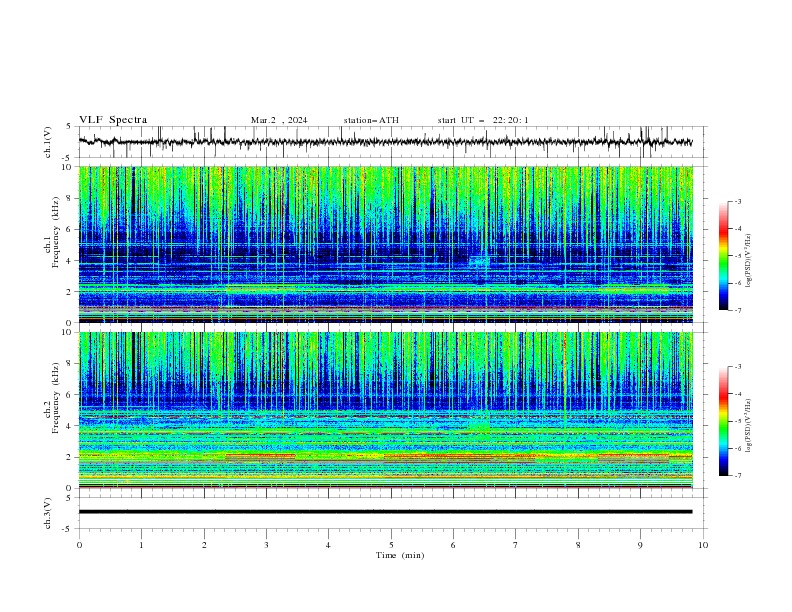Click time axis tick label "10"
Viewport: 792px width, 612px height.
tap(703, 545)
